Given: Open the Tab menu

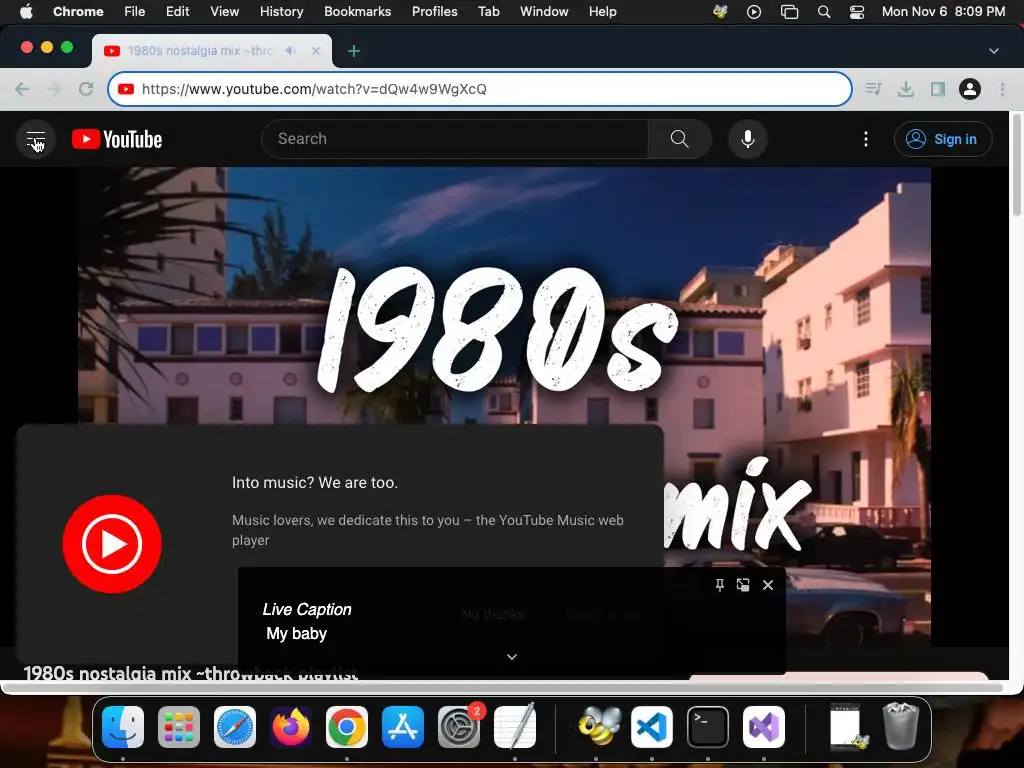Looking at the screenshot, I should click(488, 11).
